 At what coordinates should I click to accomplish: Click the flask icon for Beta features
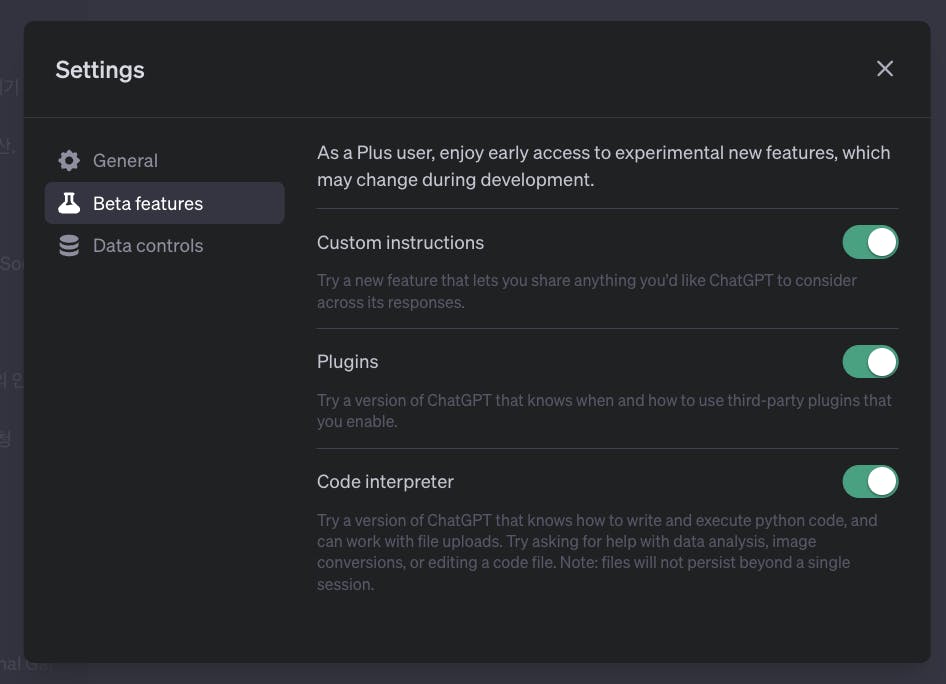[x=69, y=203]
